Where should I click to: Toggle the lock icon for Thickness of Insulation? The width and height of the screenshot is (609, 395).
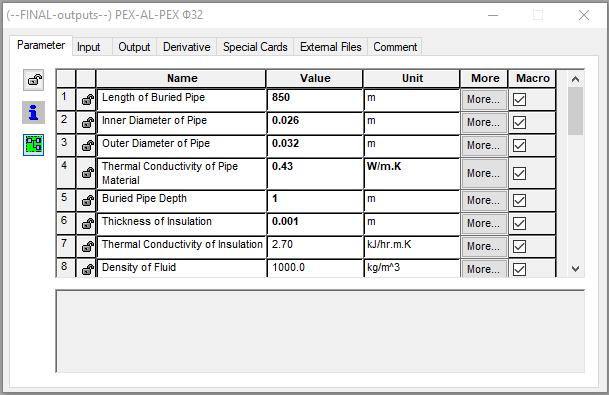pos(87,224)
